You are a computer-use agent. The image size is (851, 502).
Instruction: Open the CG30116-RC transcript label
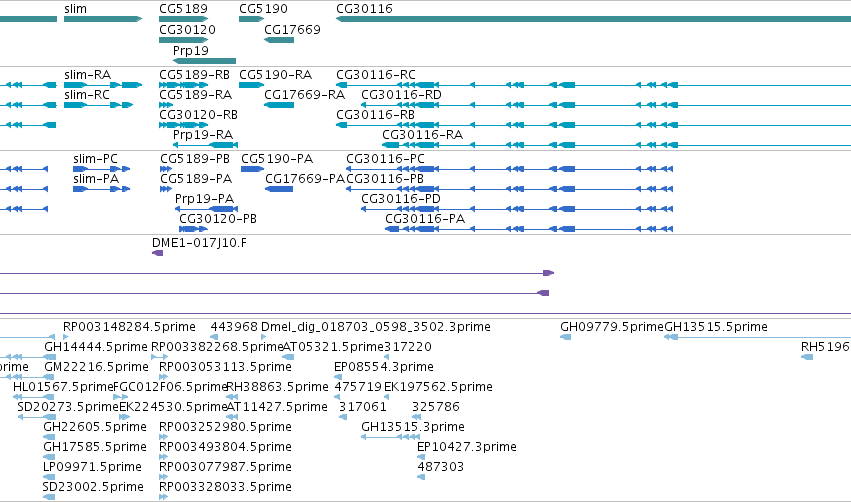(x=376, y=75)
